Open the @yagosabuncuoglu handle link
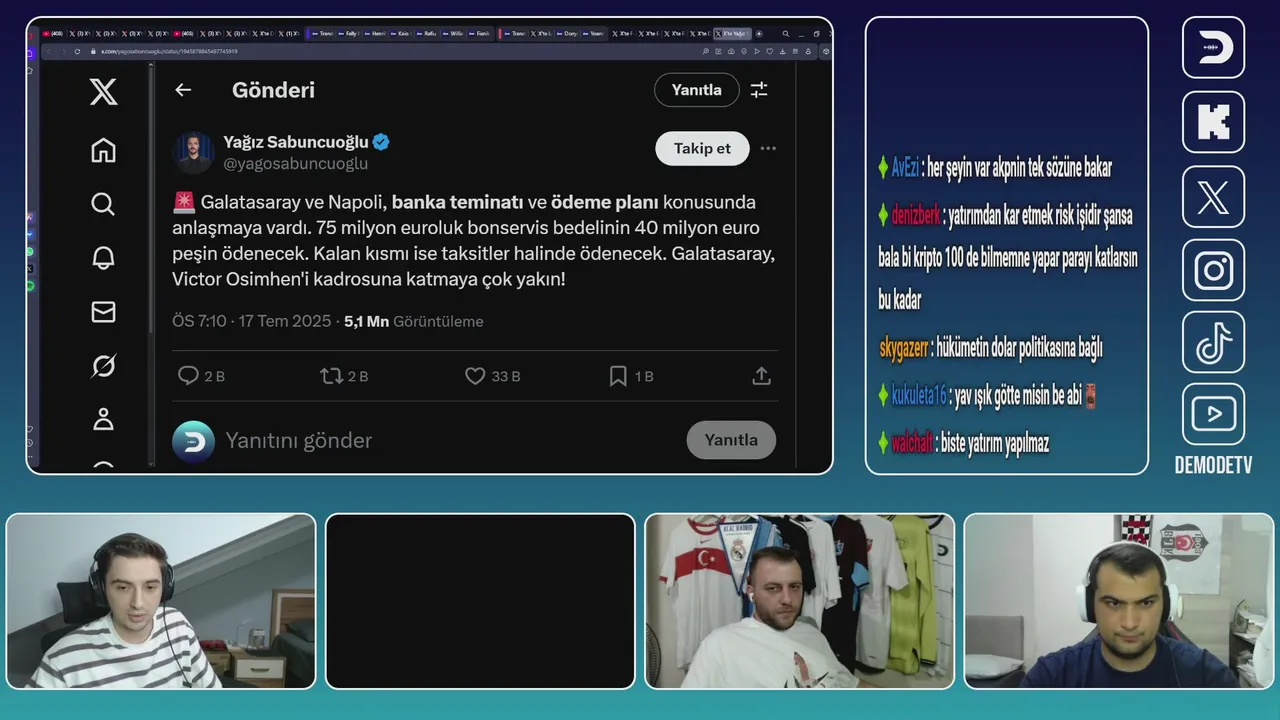1280x720 pixels. click(x=295, y=163)
